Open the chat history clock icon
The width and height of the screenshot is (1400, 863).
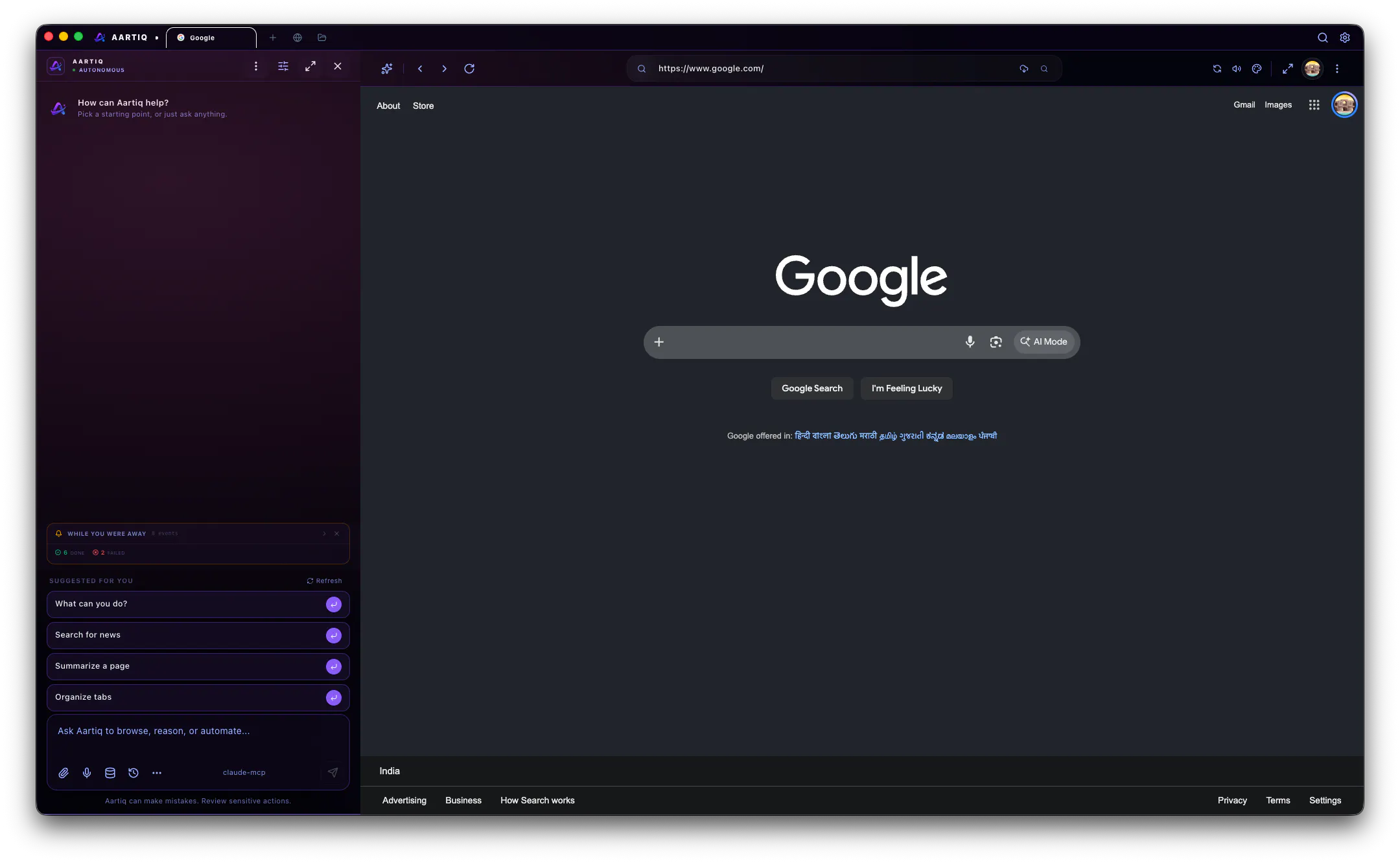pyautogui.click(x=134, y=773)
